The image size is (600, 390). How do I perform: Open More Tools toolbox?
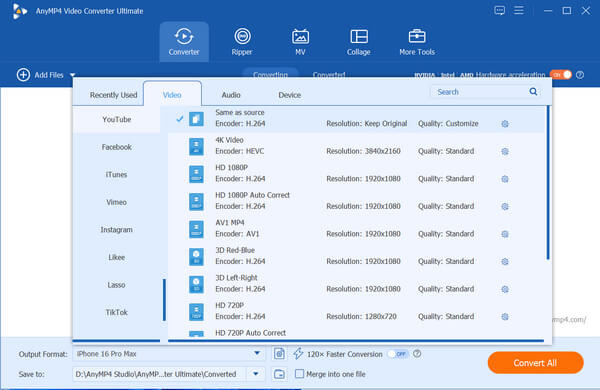(417, 42)
